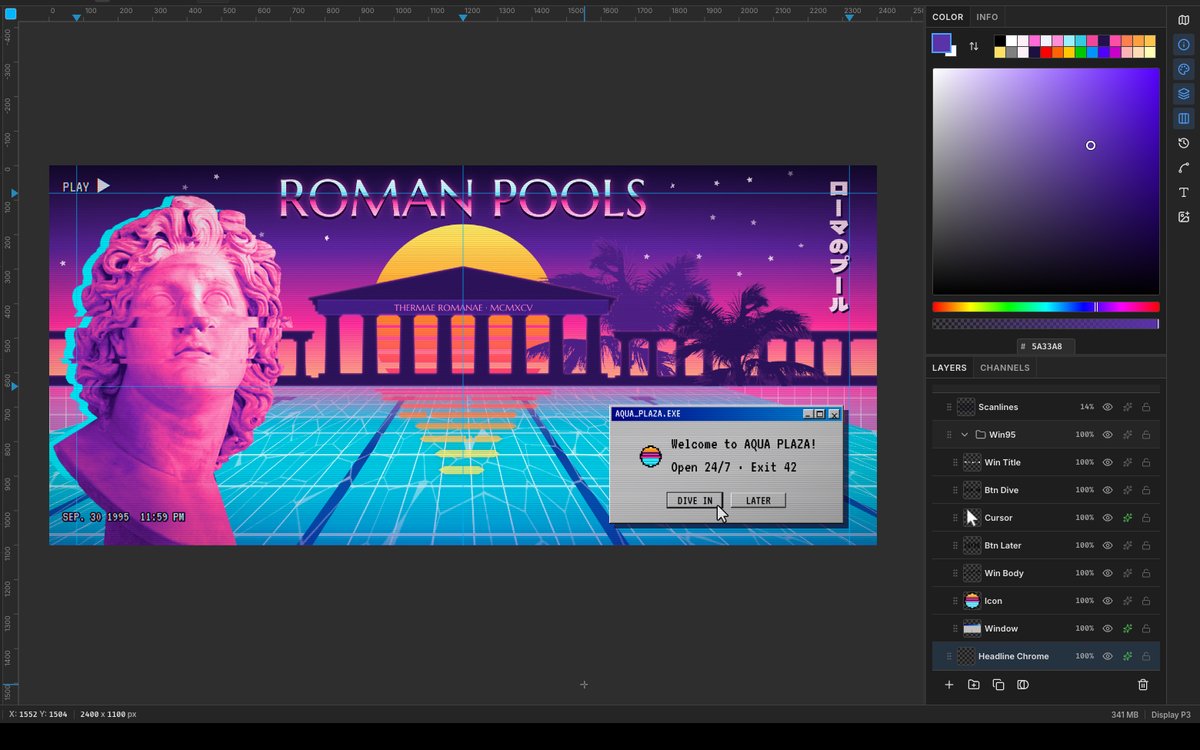
Task: Click the PLAY label on canvas
Action: (x=76, y=187)
